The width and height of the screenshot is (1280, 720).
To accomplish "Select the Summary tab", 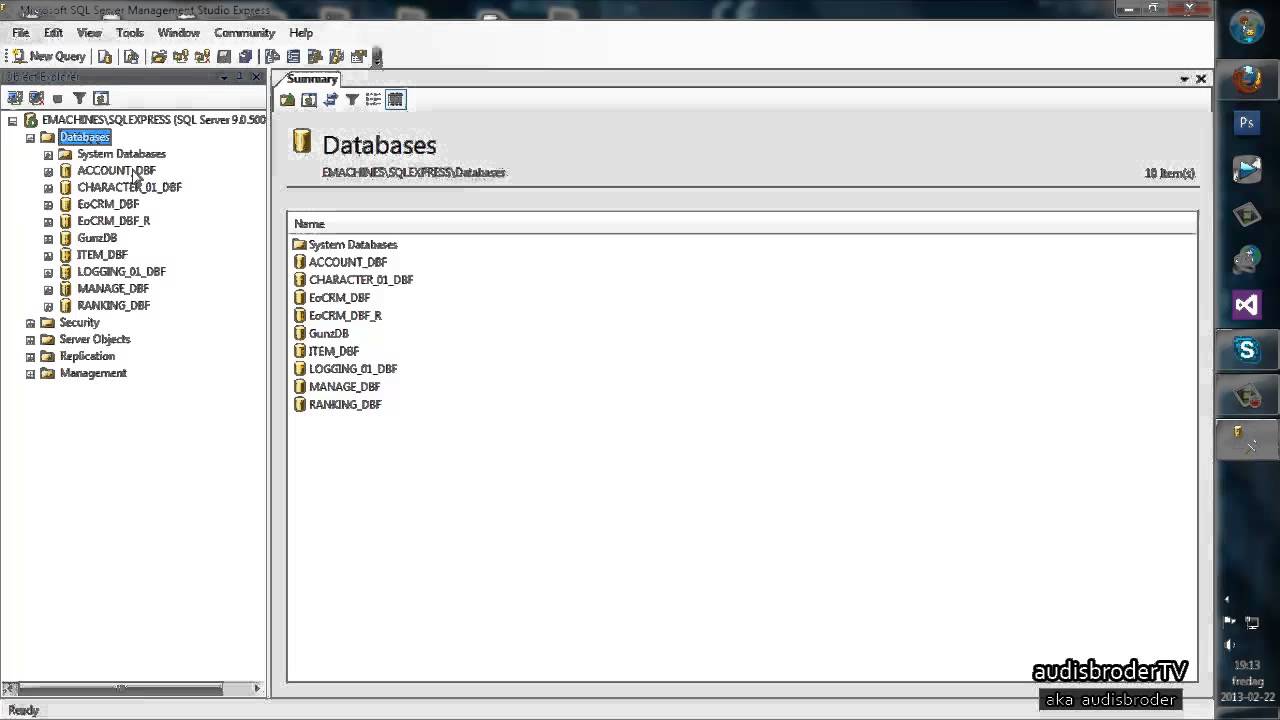I will coord(312,79).
